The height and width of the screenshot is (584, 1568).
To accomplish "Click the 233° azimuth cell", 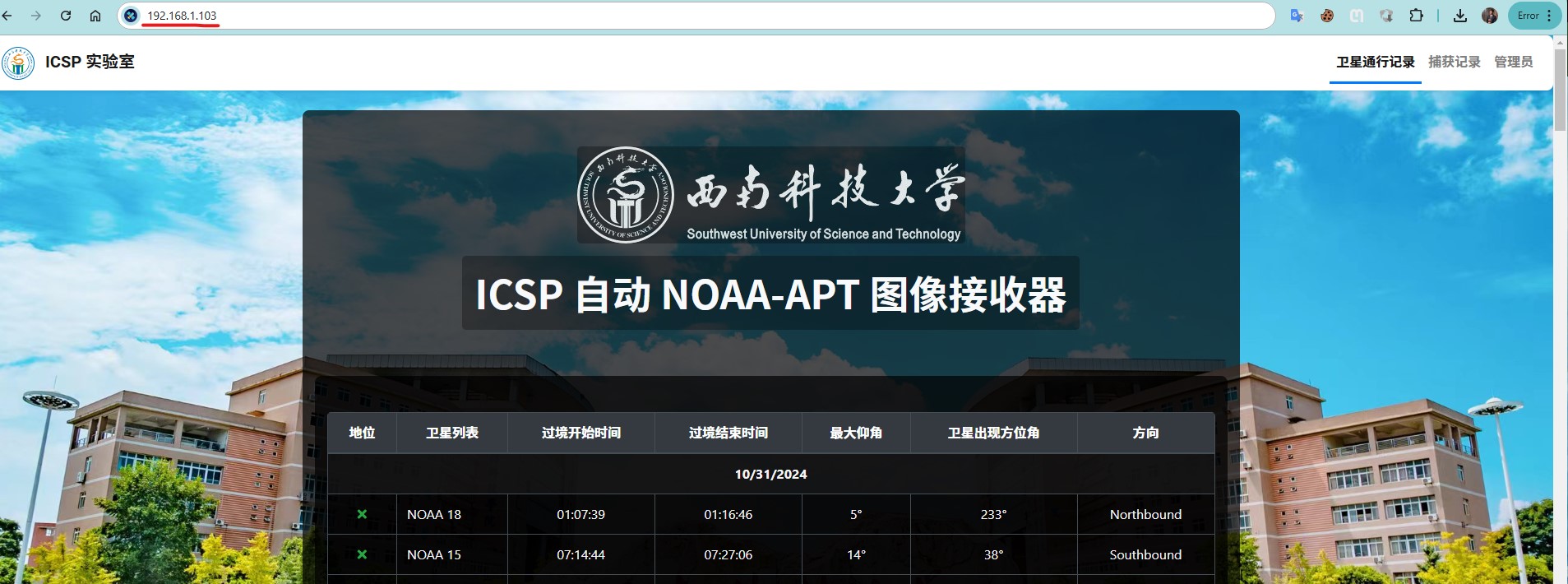I will point(993,514).
